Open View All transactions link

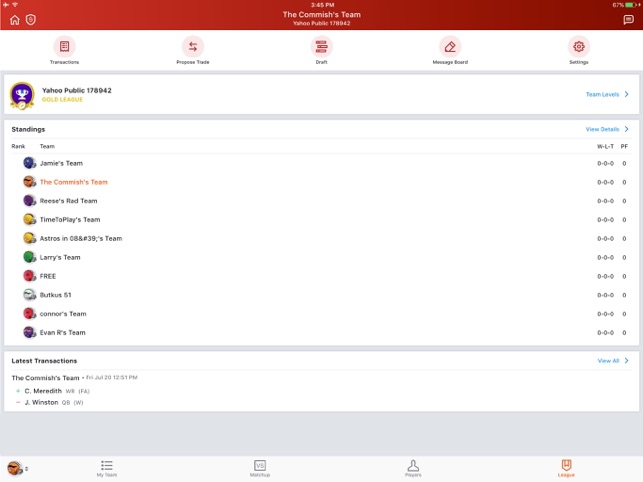point(608,361)
